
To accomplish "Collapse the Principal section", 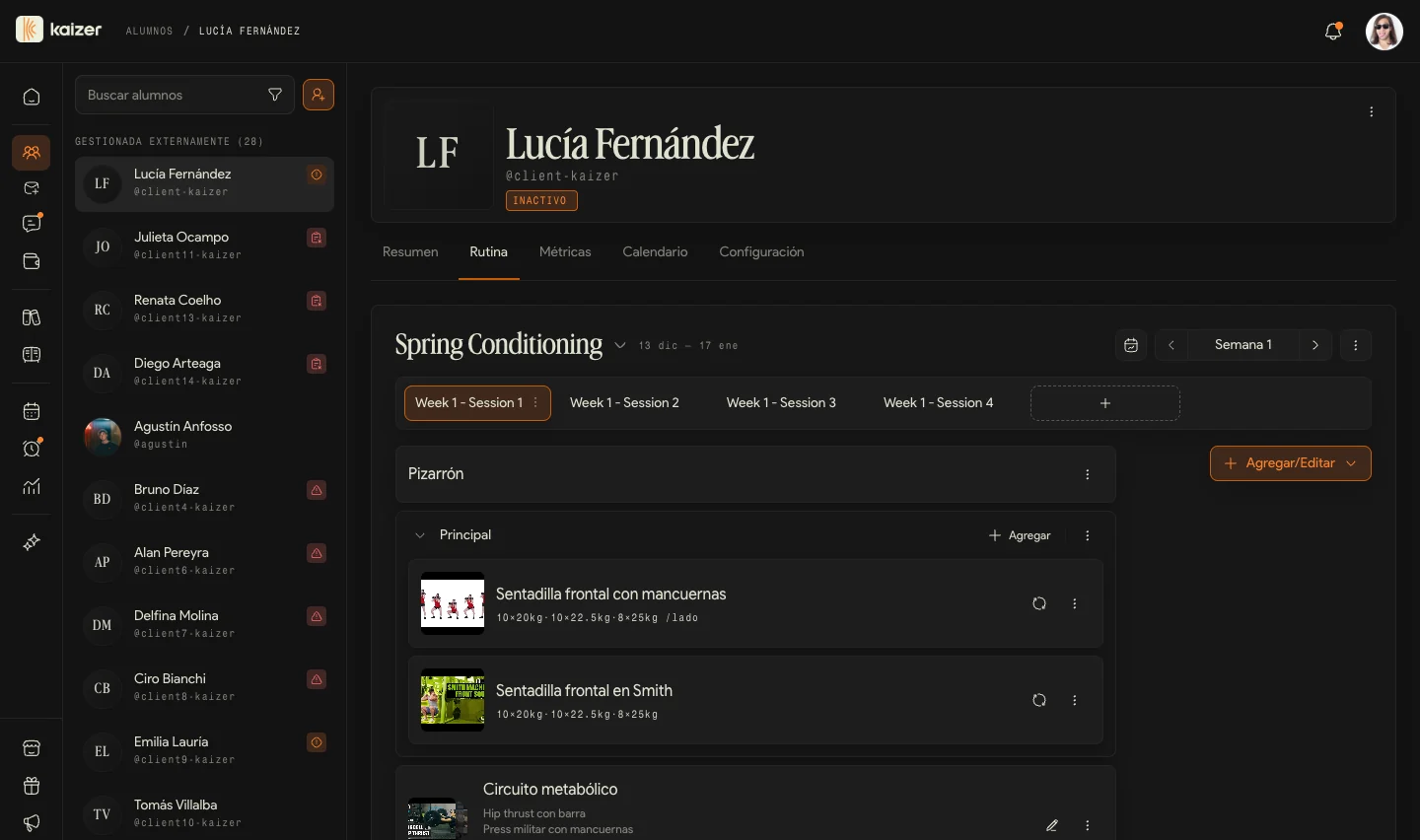I will (x=420, y=535).
